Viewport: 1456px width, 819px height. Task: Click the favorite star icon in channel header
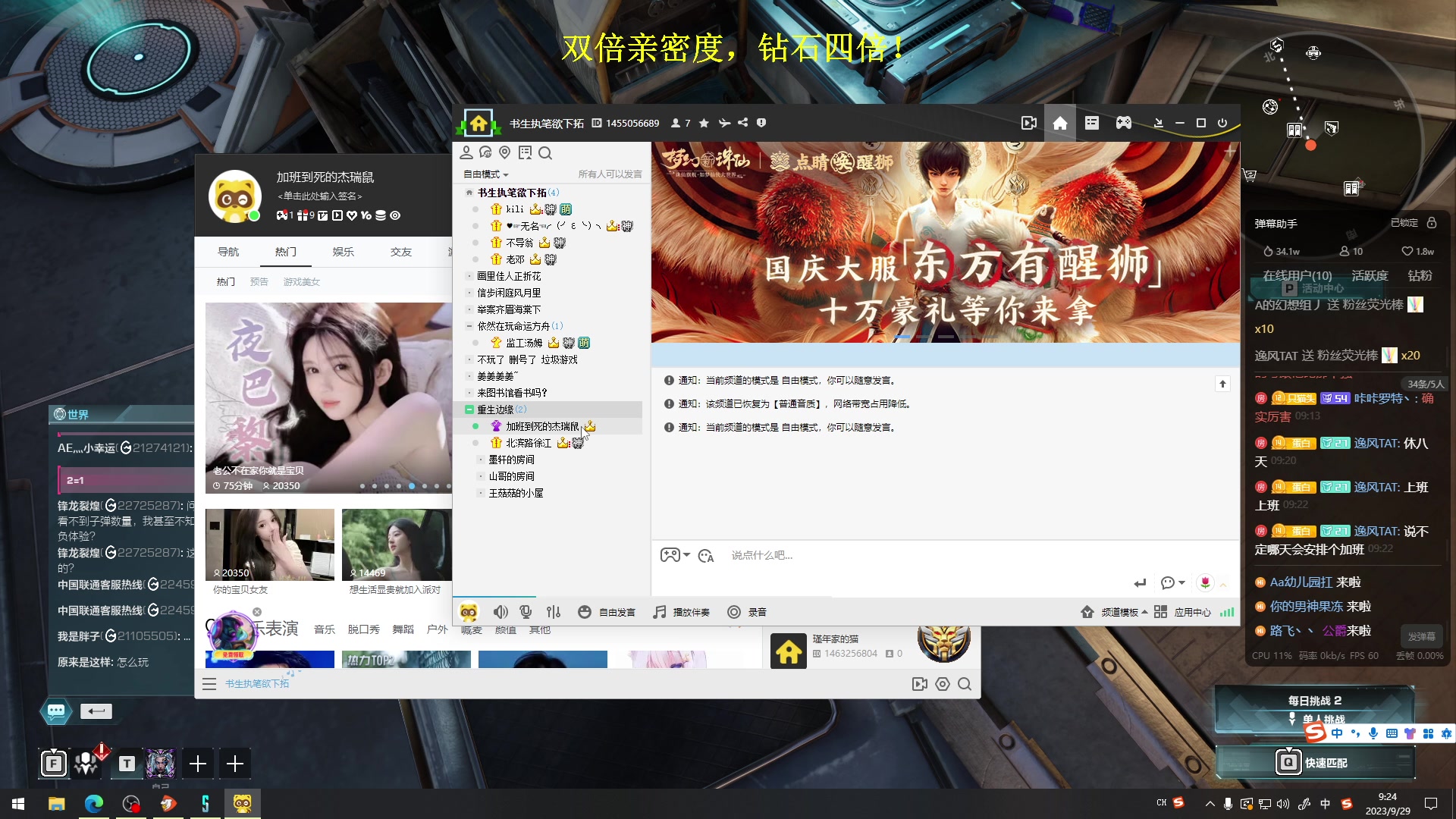pyautogui.click(x=704, y=123)
